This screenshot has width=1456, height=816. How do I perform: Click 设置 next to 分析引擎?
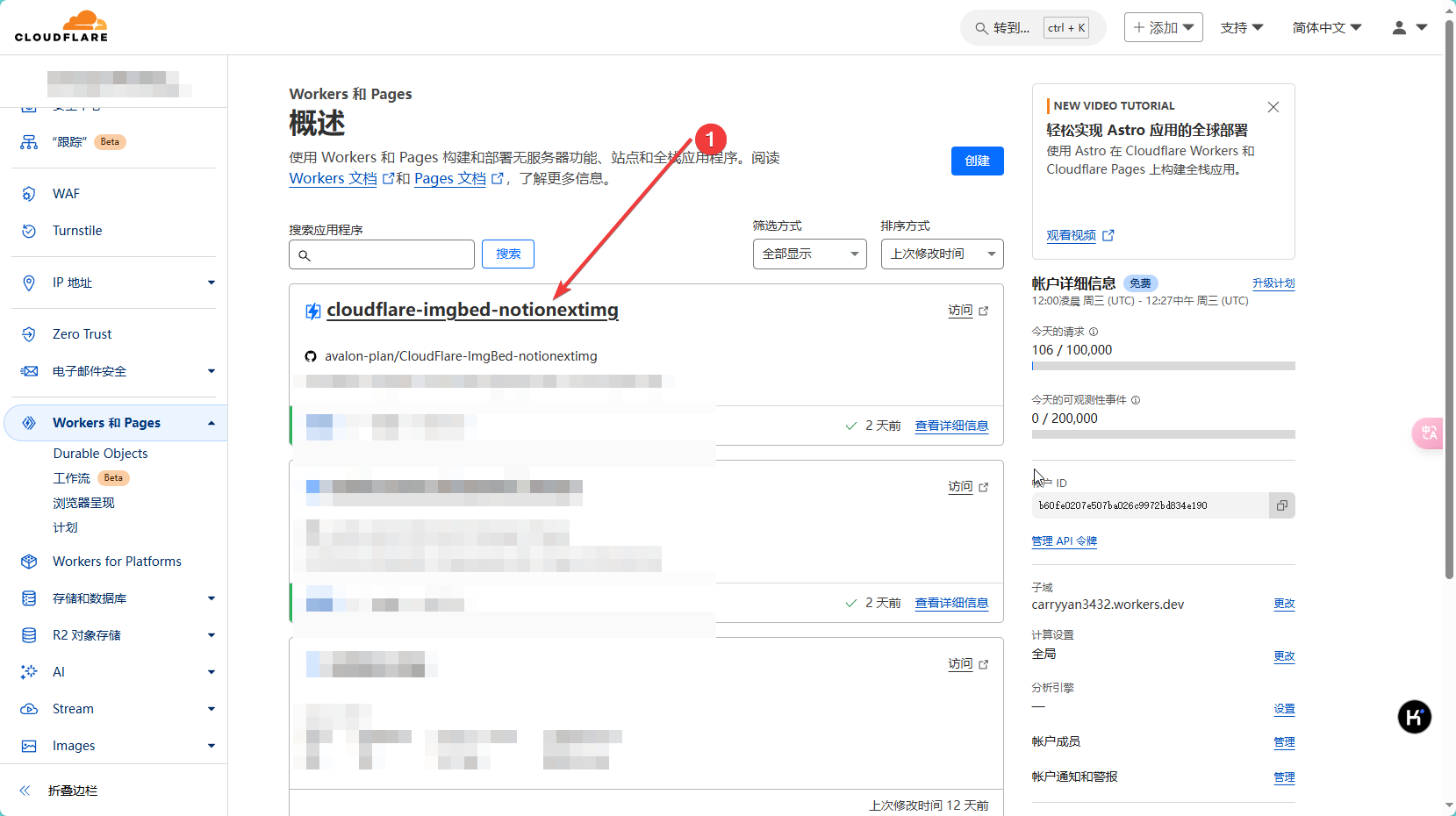(x=1285, y=709)
